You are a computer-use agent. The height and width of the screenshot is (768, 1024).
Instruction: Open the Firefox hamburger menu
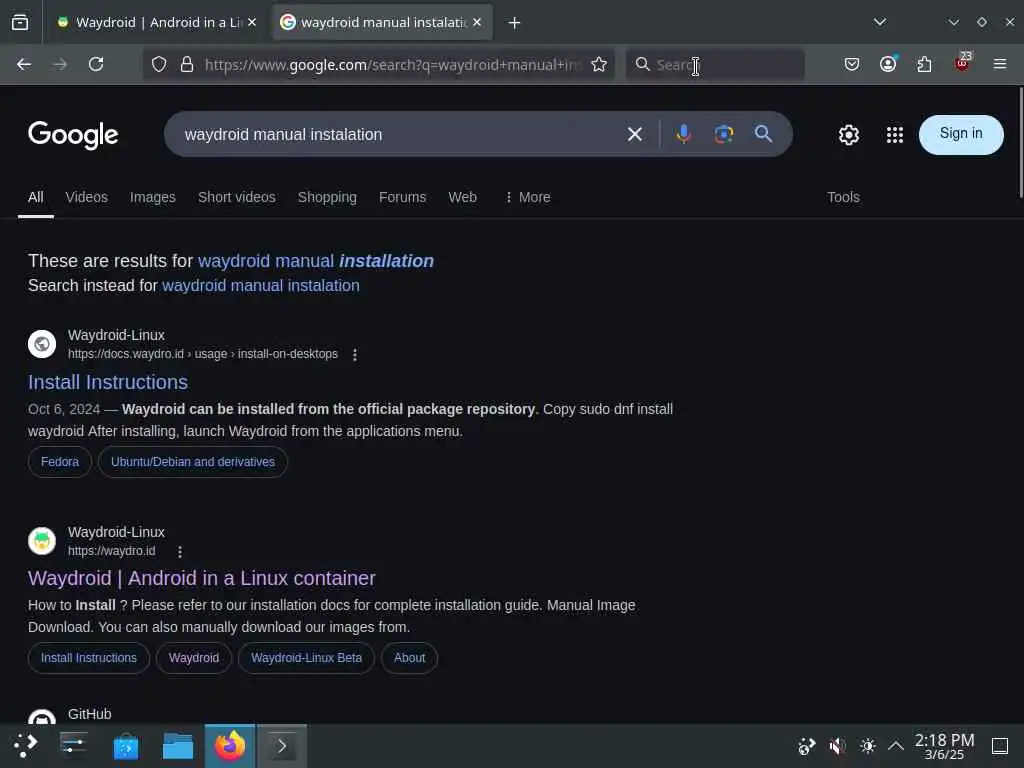tap(1000, 64)
